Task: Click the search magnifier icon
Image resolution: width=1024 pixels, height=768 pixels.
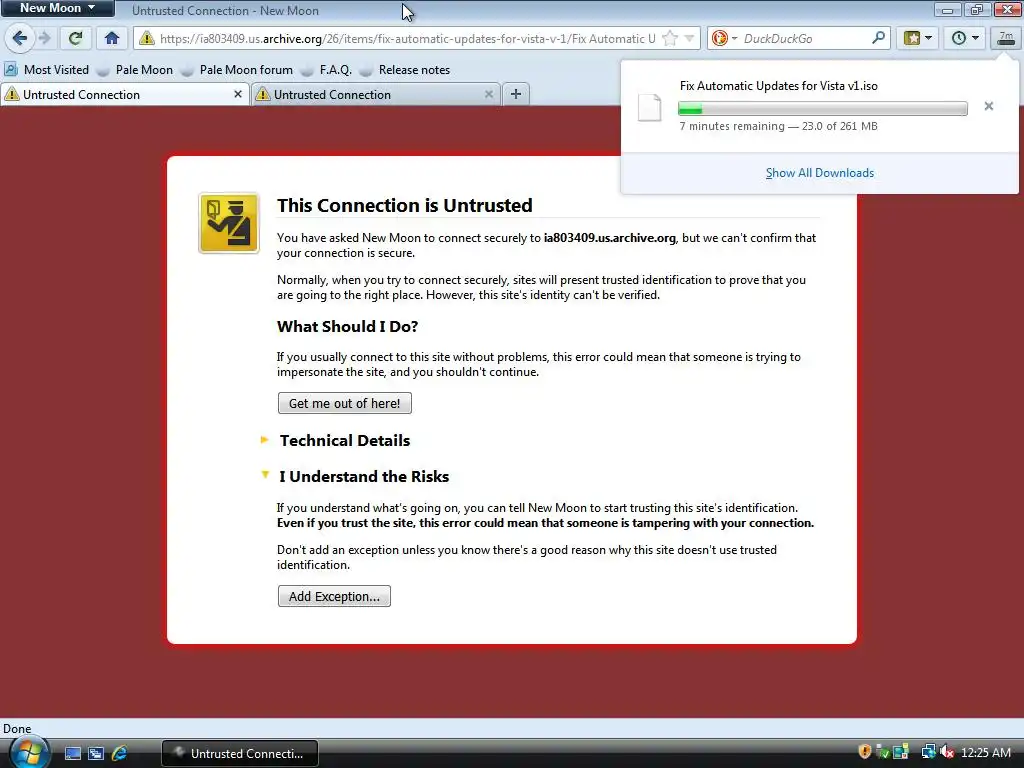Action: [879, 38]
